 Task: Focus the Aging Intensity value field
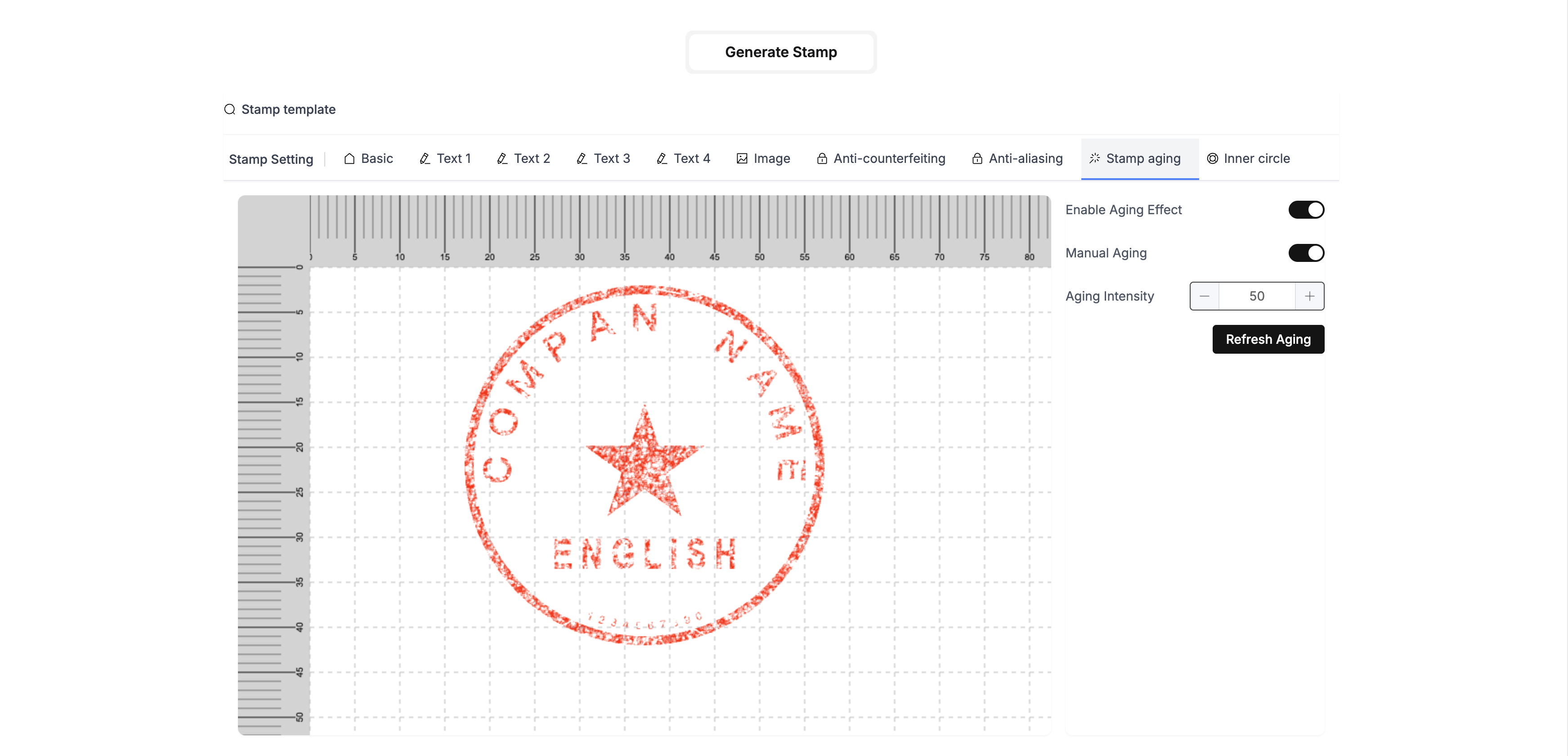[x=1256, y=296]
